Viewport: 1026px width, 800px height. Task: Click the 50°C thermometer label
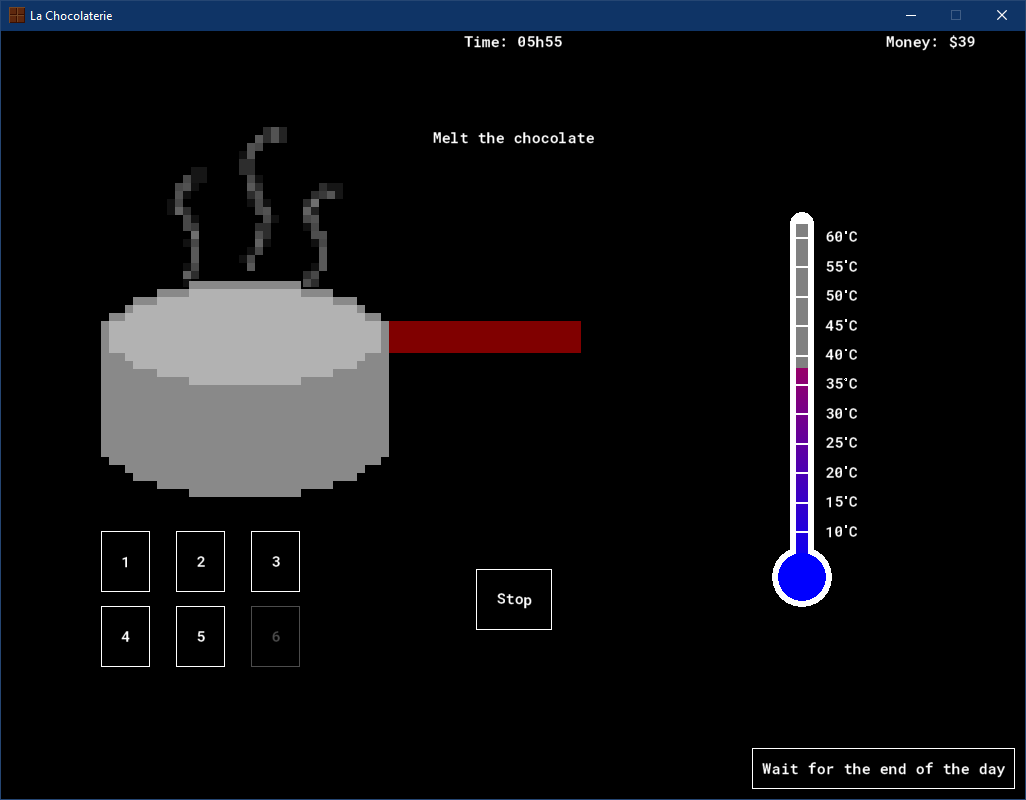pyautogui.click(x=841, y=296)
